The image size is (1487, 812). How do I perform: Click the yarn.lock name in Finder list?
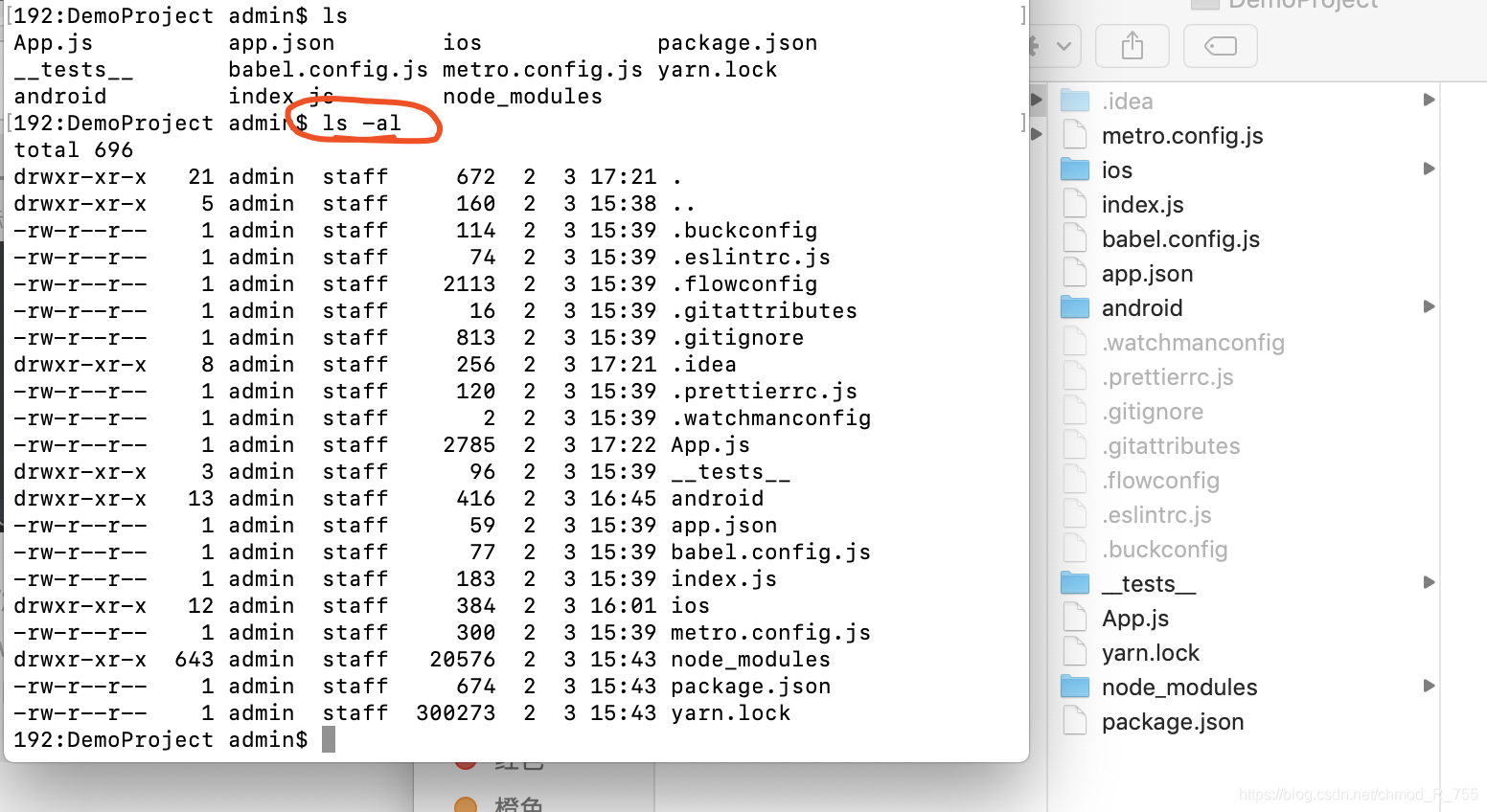point(1151,653)
